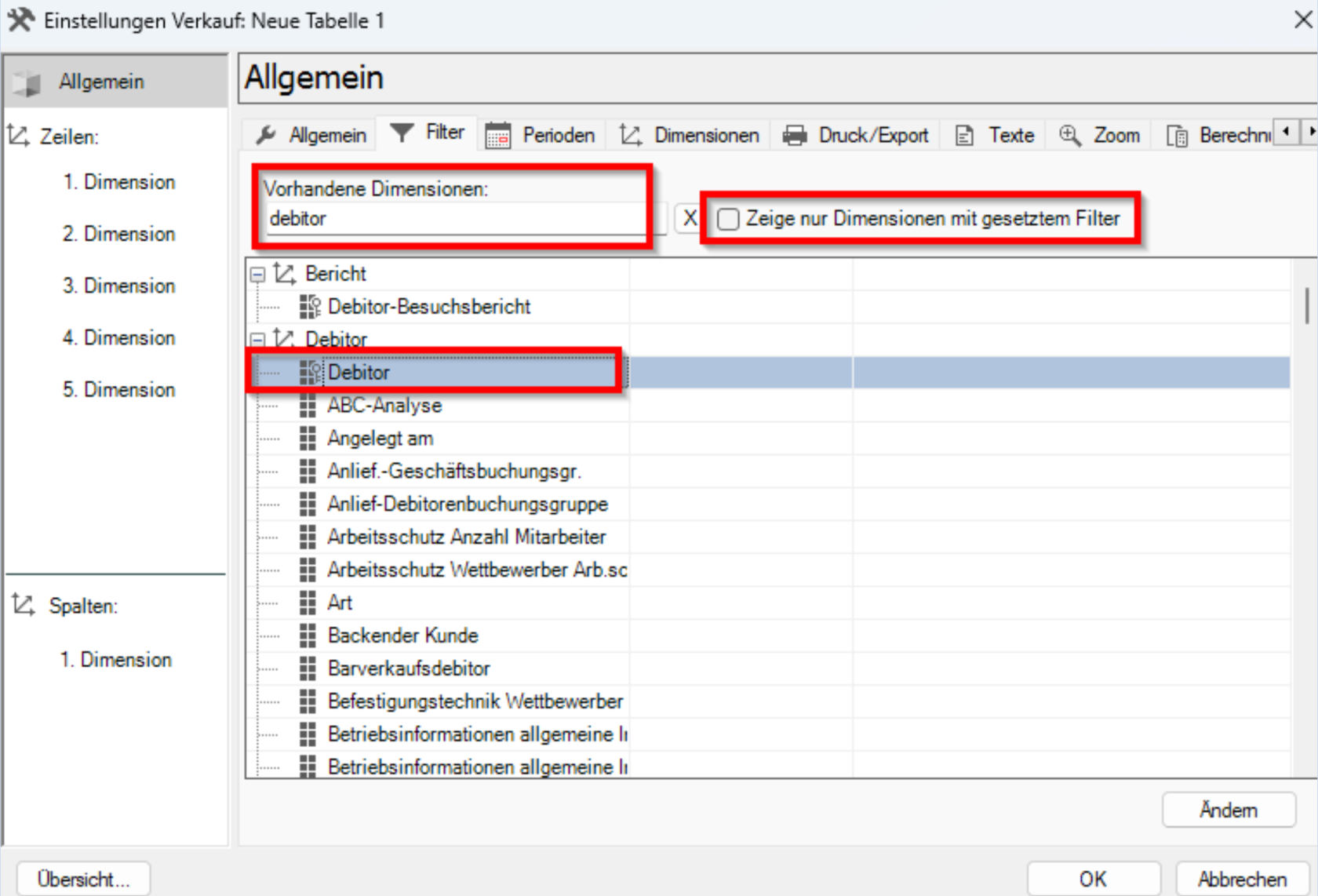Click the printer icon on Druck/Export tab
This screenshot has width=1318, height=896.
(x=795, y=135)
